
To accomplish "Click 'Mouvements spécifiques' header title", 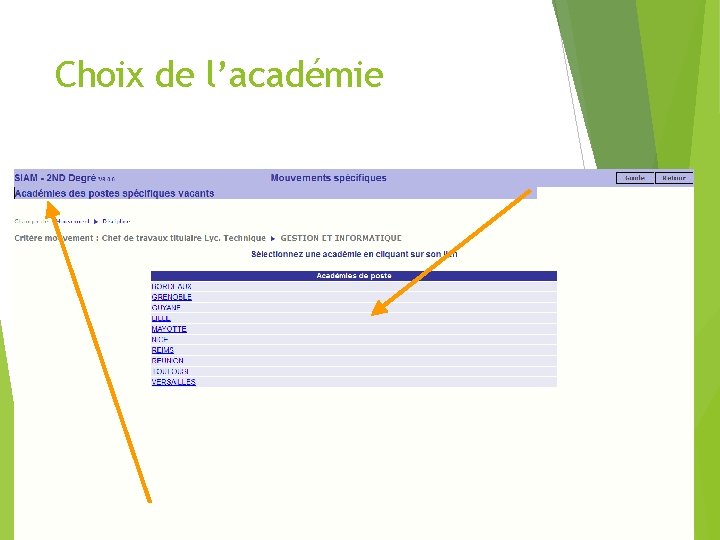I will 328,178.
